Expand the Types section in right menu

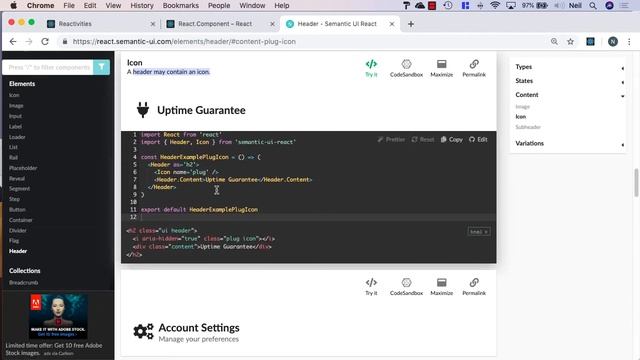click(569, 67)
